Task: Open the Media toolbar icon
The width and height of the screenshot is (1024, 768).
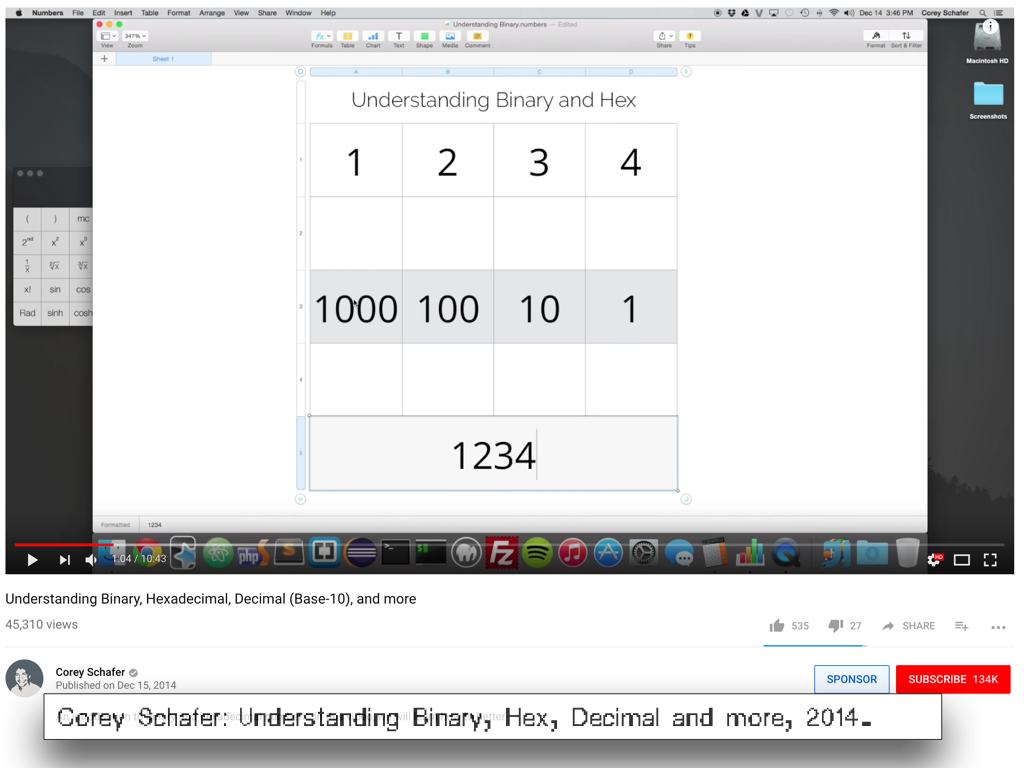Action: (x=450, y=37)
